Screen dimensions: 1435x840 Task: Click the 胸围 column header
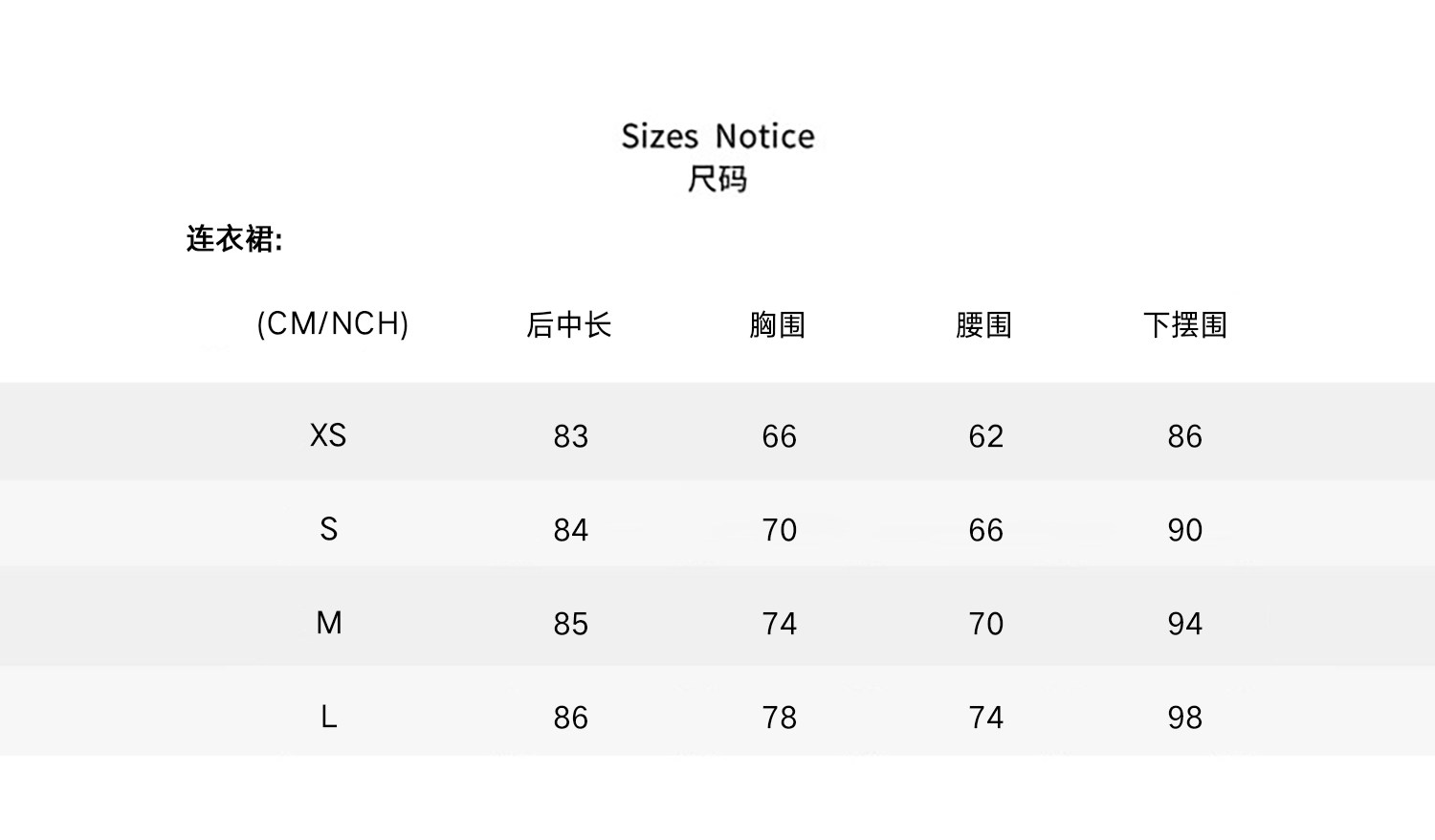pos(777,325)
